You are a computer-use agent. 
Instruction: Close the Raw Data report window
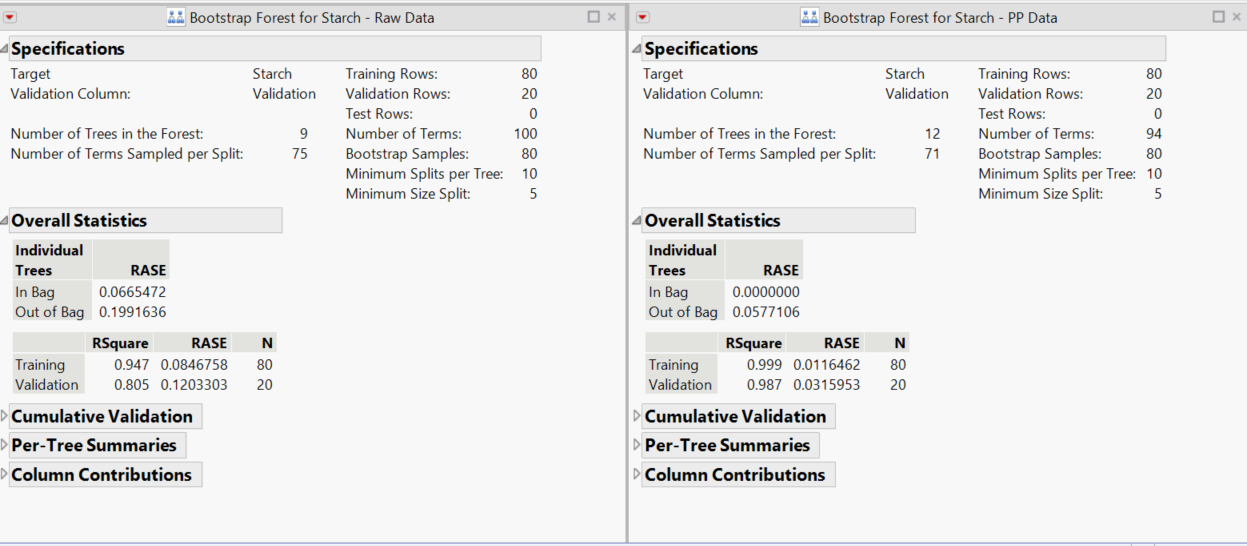(612, 17)
